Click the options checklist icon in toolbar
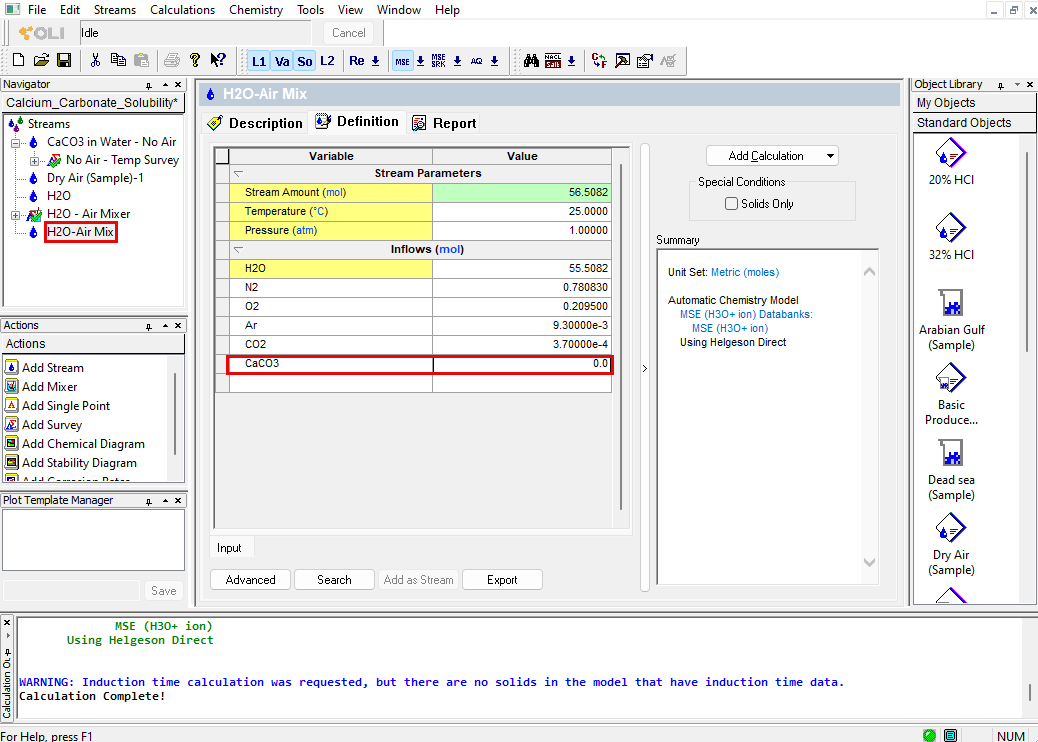 (x=645, y=61)
